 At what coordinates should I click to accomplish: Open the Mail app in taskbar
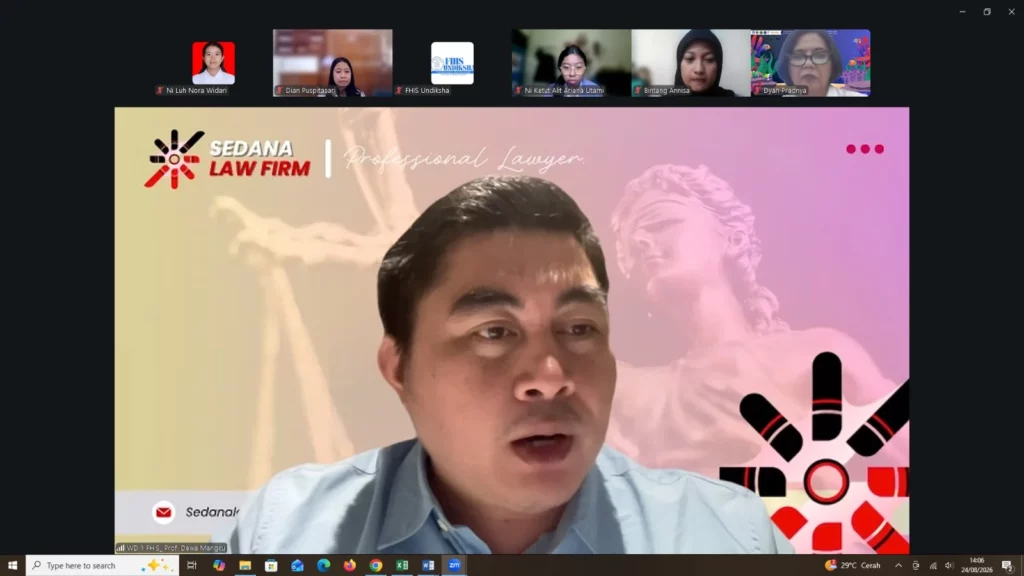297,566
